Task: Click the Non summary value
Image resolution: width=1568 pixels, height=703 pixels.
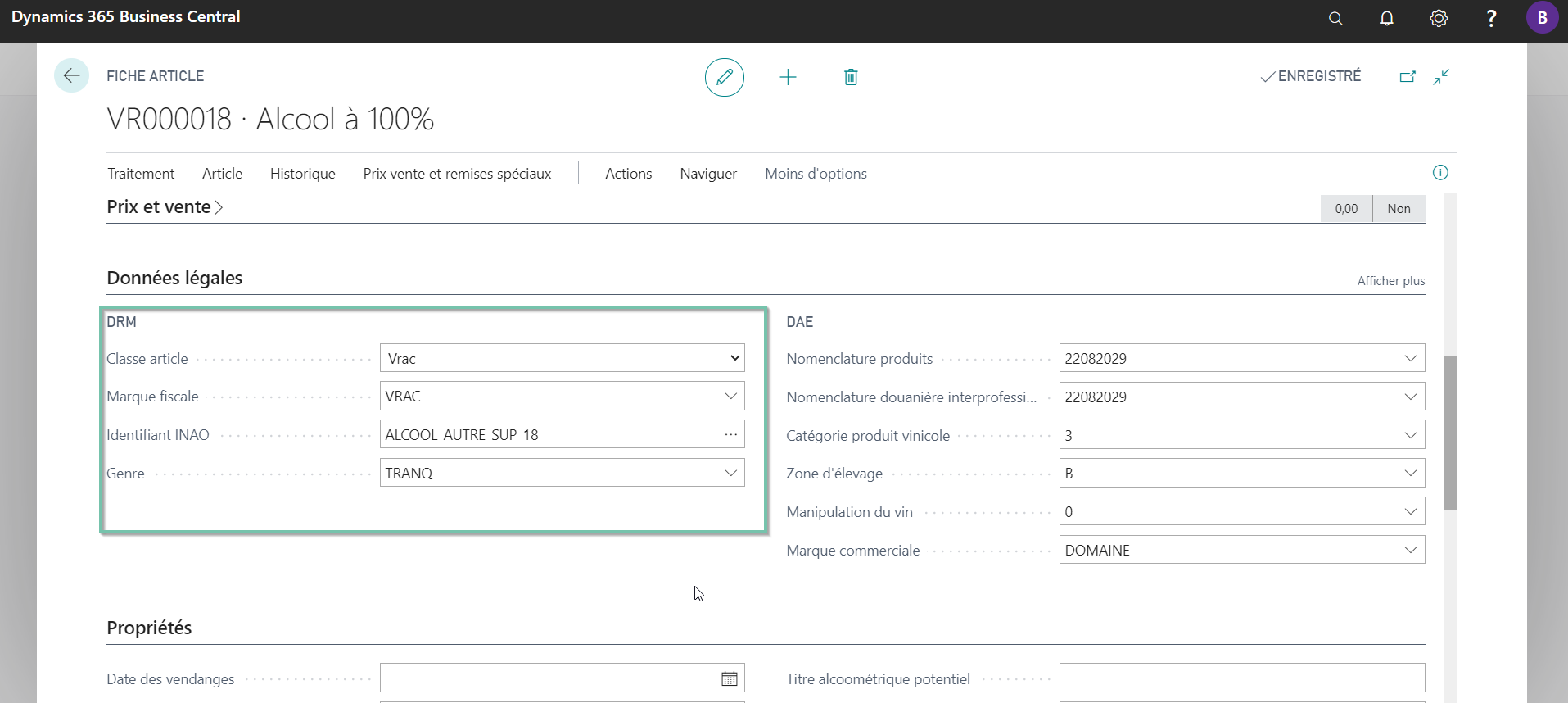Action: [1399, 209]
